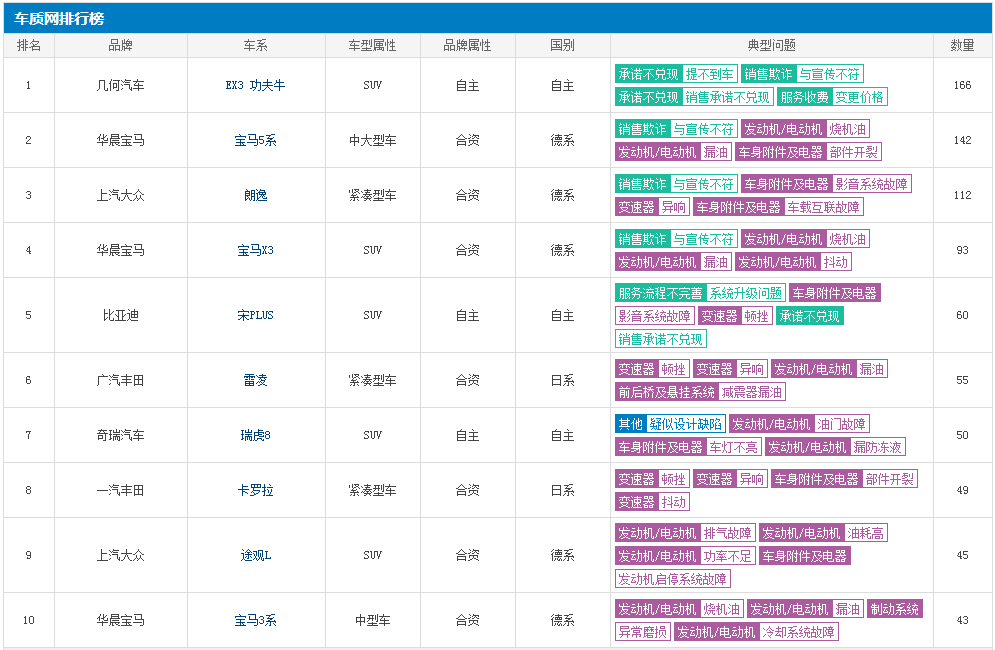Screen dimensions: 995x650
Task: Click the 中大型车 vehicle type cell
Action: (x=372, y=140)
